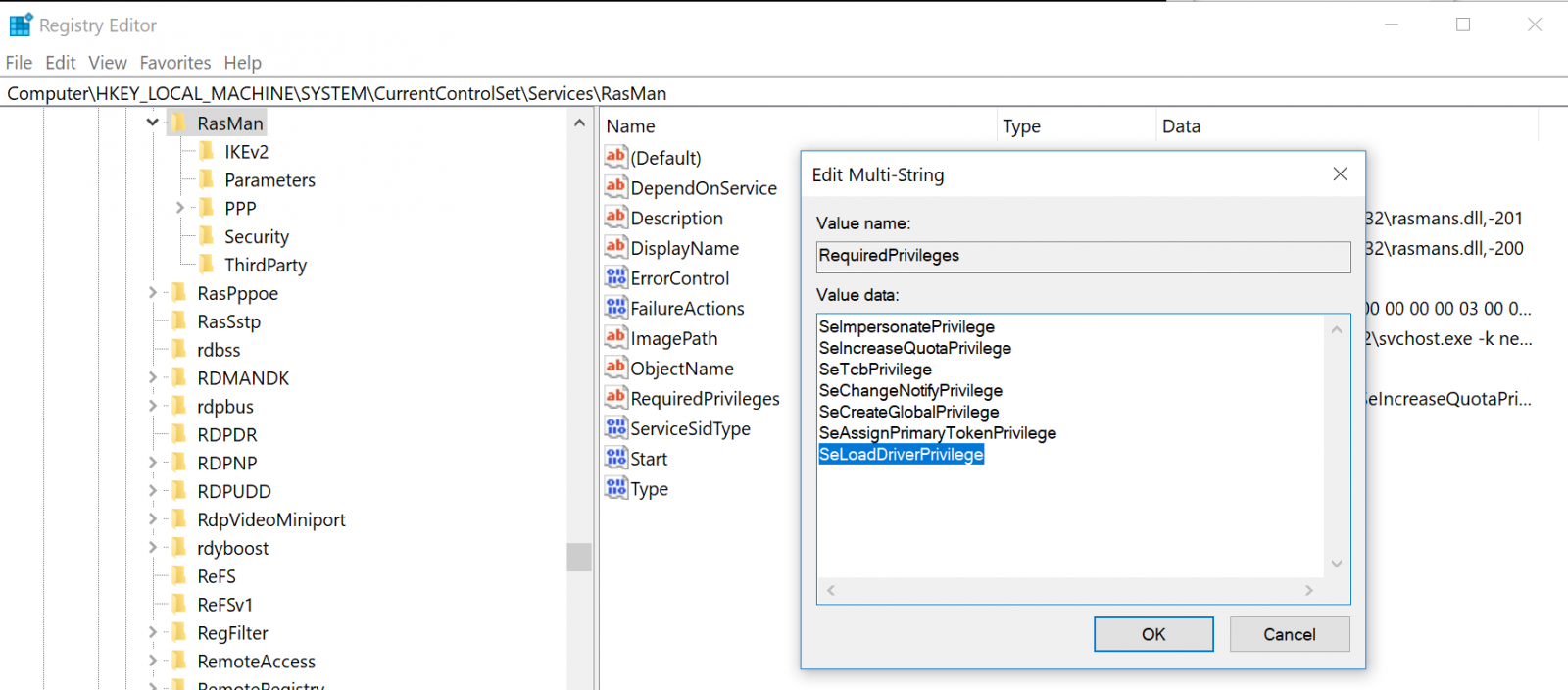This screenshot has width=1568, height=690.
Task: Open the Favorites menu
Action: click(174, 63)
